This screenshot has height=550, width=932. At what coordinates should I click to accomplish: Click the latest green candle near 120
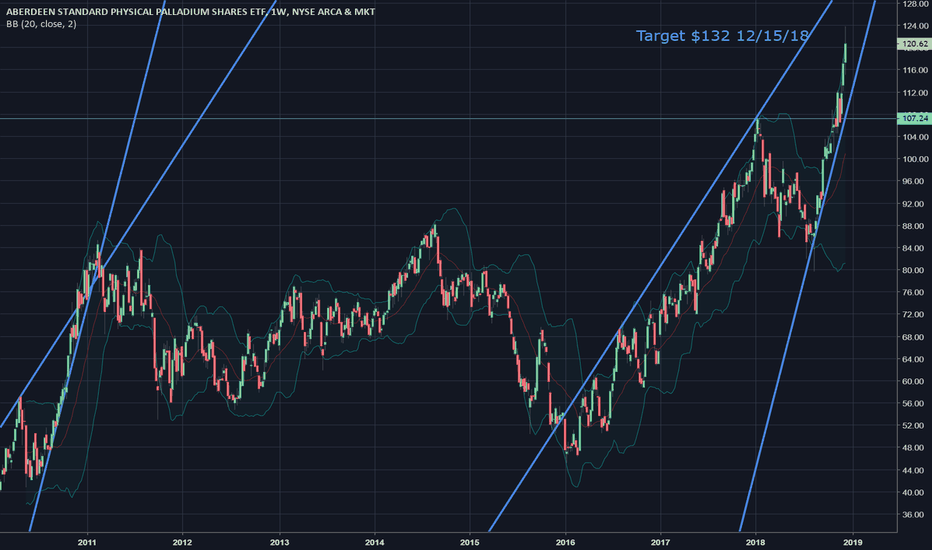point(845,52)
